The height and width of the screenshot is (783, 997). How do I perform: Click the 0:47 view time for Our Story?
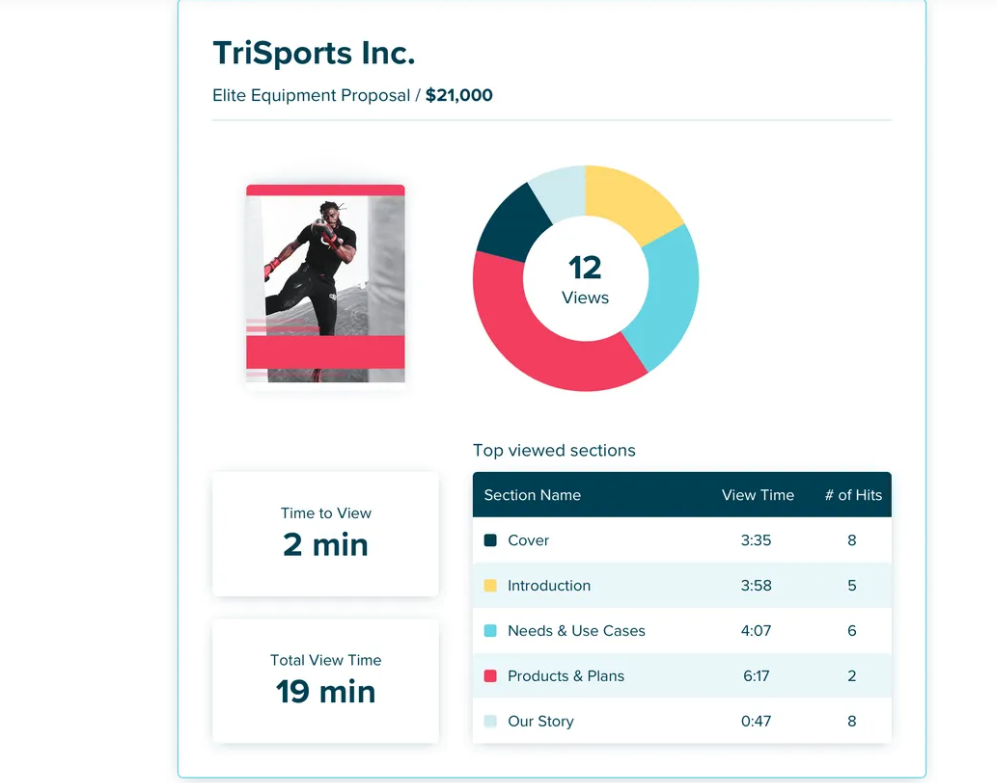coord(756,721)
